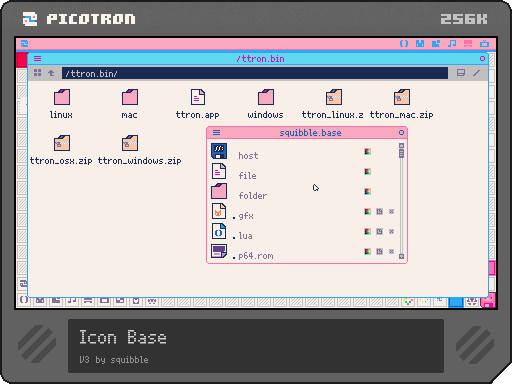Select the ttron.app file icon
The image size is (512, 384).
[198, 97]
